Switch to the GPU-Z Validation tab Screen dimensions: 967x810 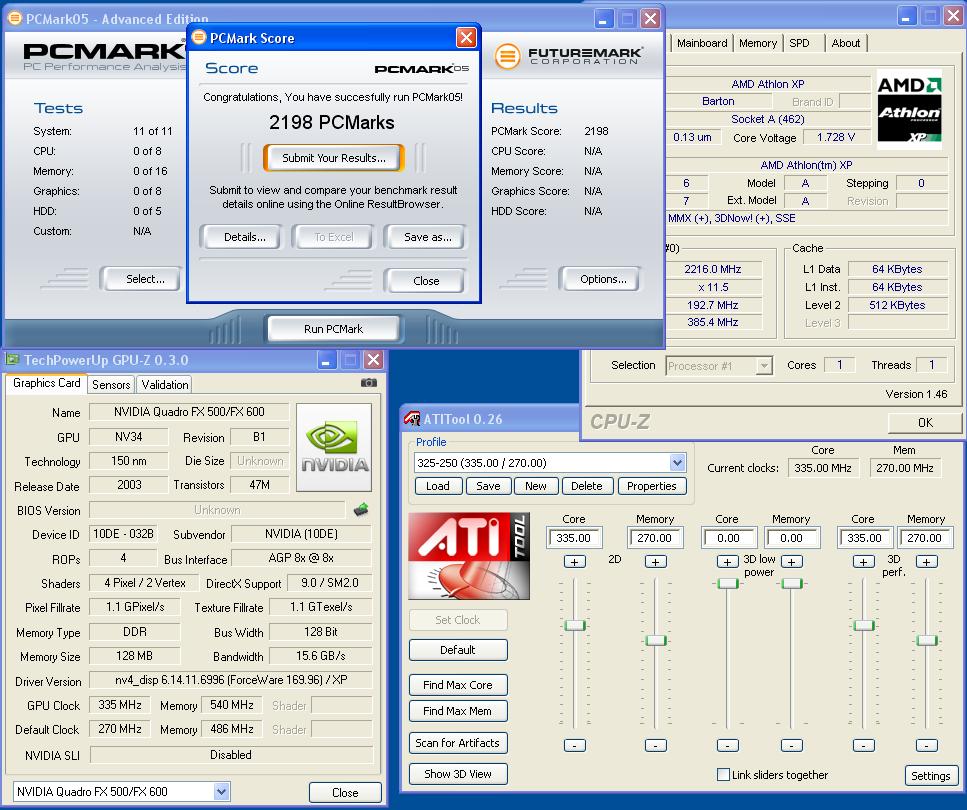pyautogui.click(x=165, y=385)
